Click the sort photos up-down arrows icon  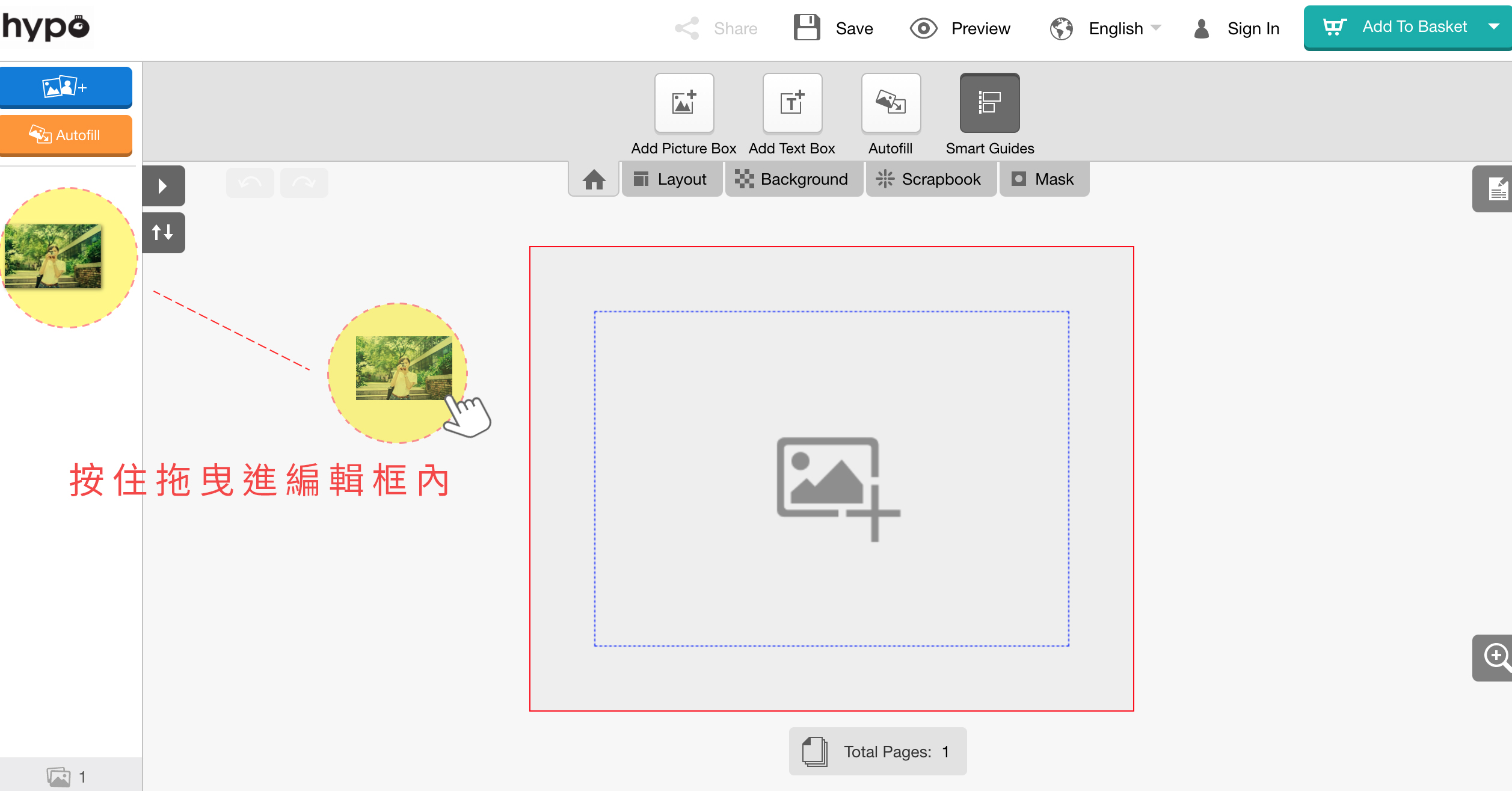[162, 233]
